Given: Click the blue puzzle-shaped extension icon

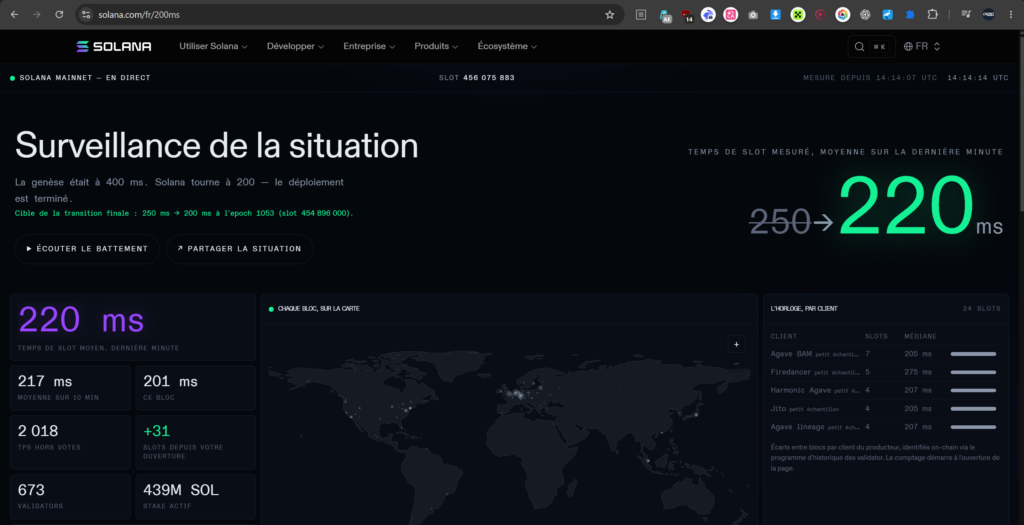Looking at the screenshot, I should pos(910,14).
